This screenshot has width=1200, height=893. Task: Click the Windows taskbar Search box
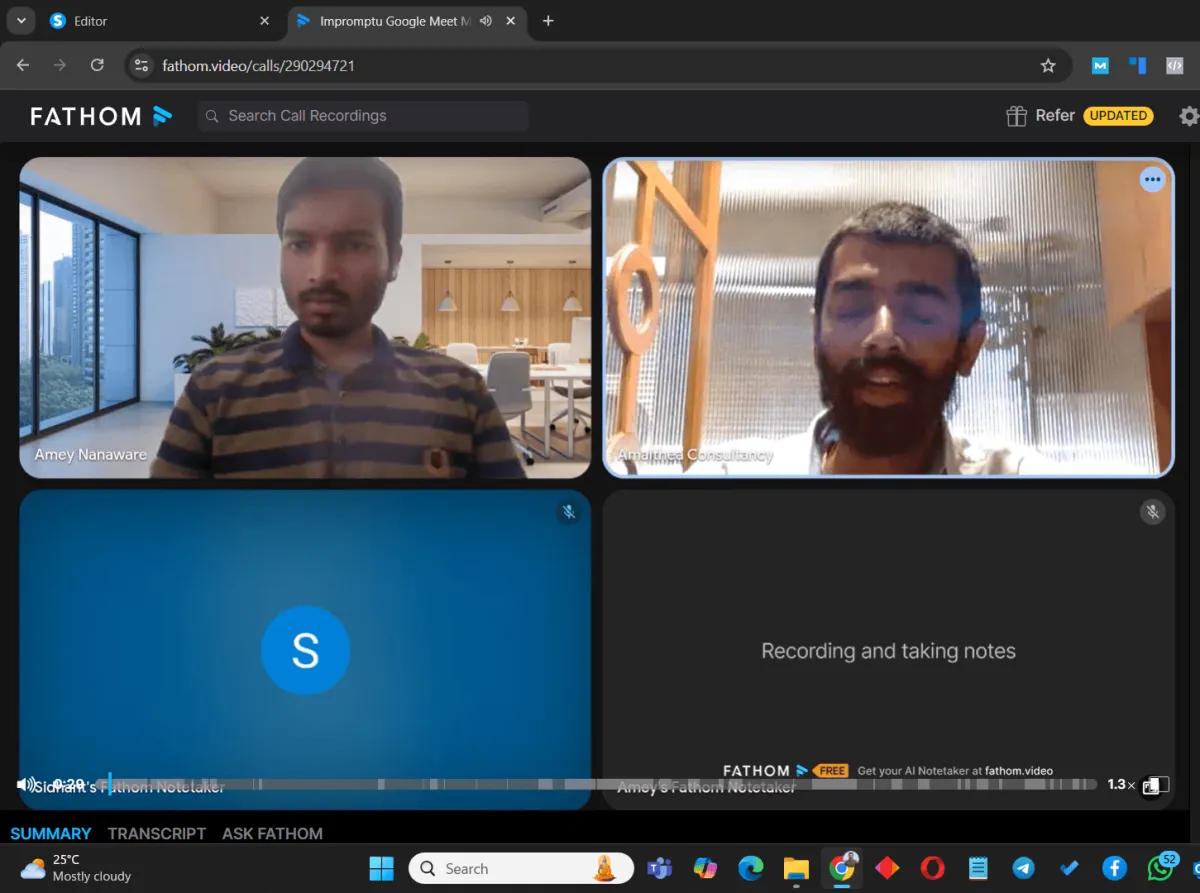point(521,868)
